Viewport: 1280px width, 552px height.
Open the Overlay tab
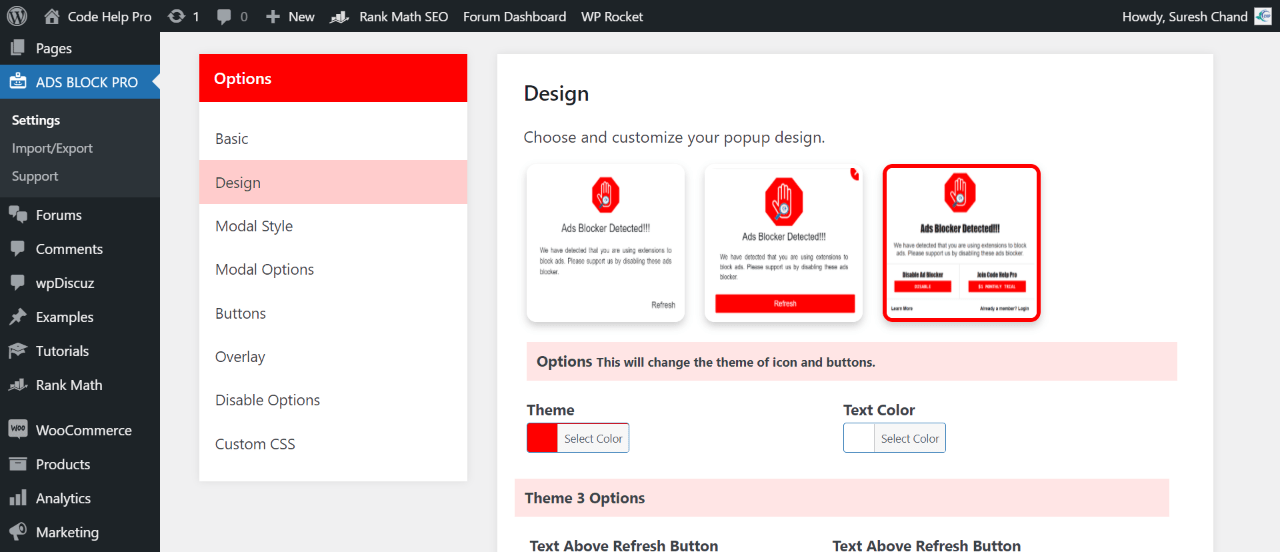(333, 356)
